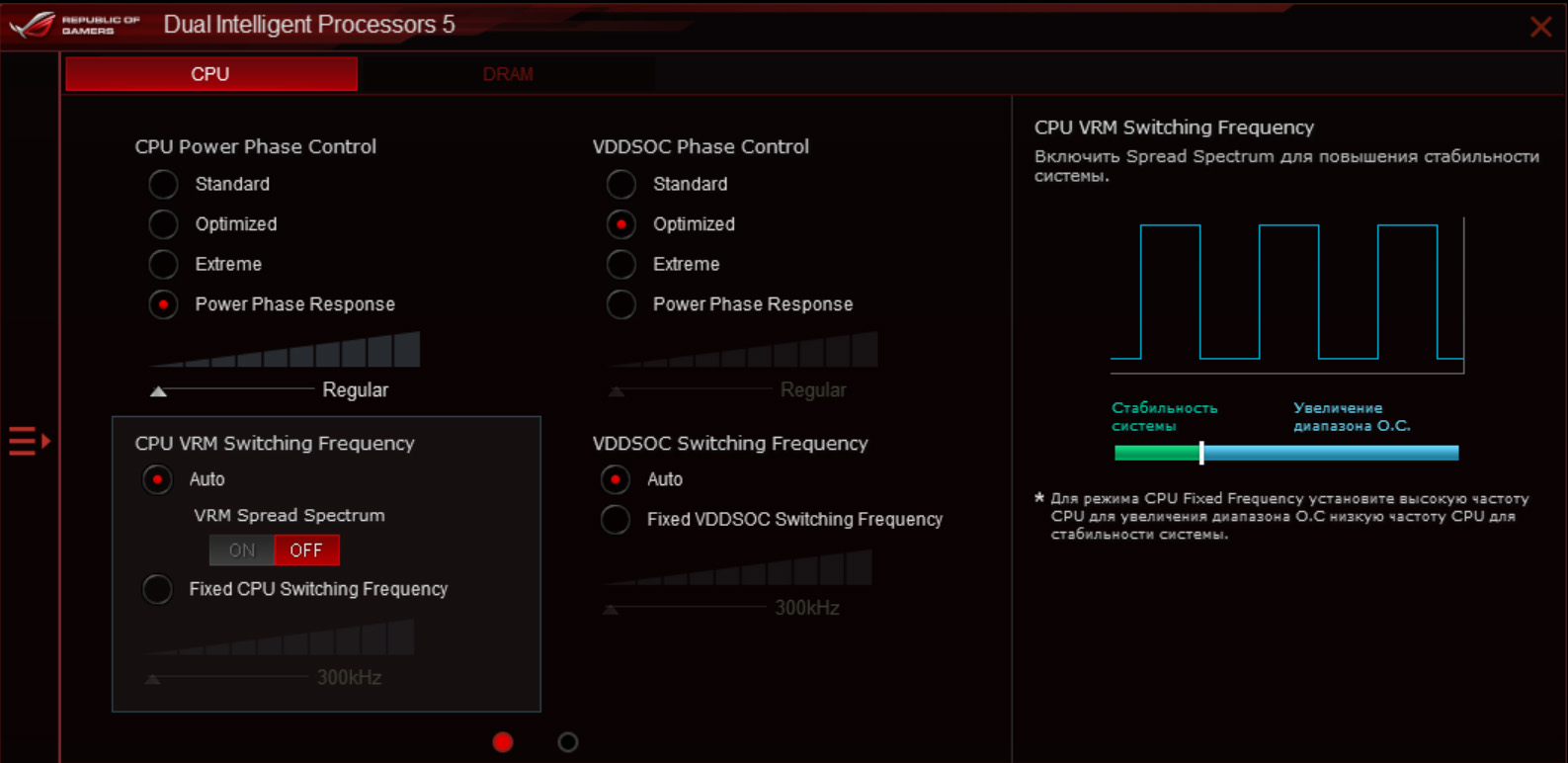Click the CPU Power Phase Control heading

point(256,146)
